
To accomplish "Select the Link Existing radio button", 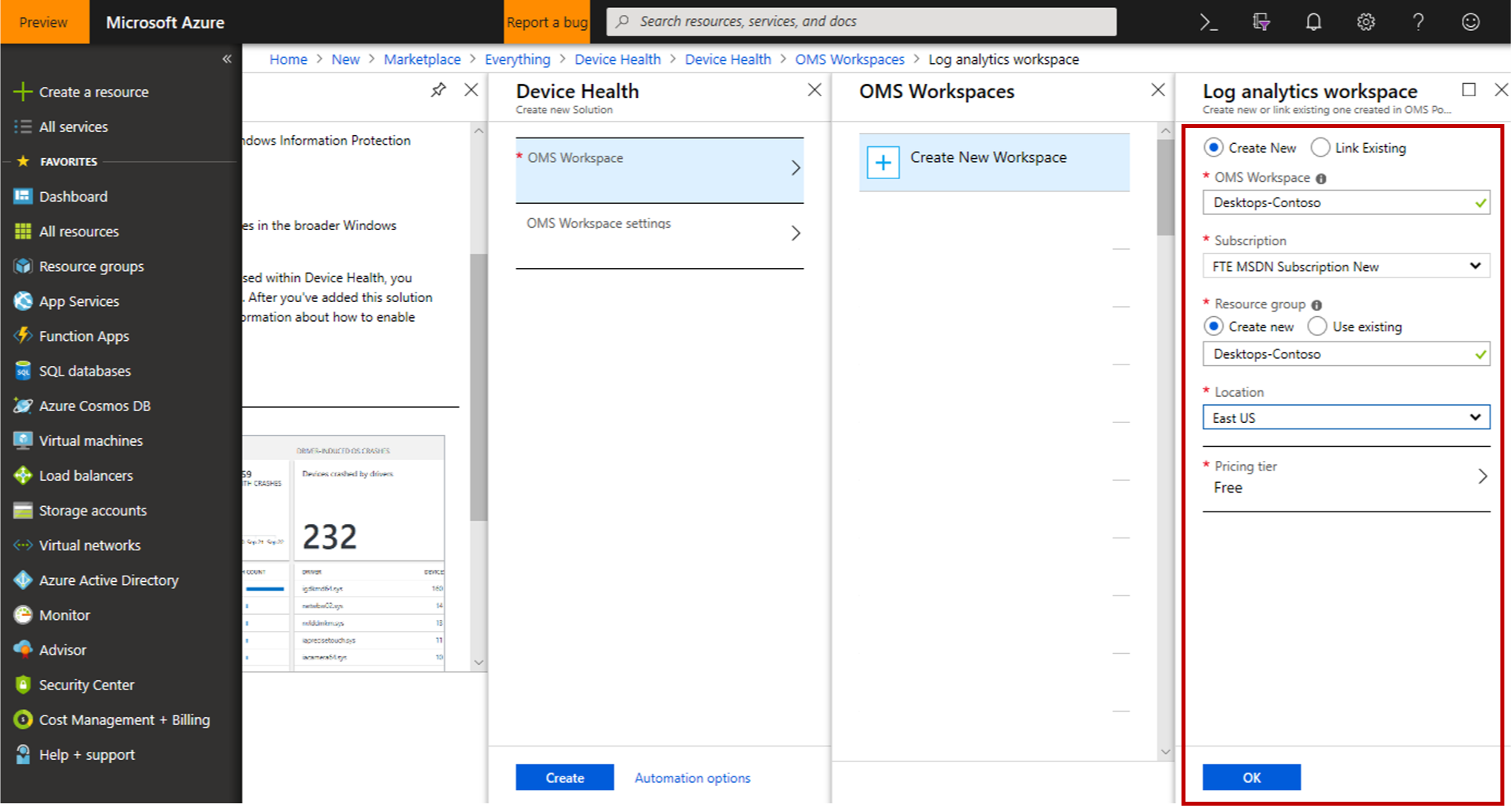I will [1320, 148].
